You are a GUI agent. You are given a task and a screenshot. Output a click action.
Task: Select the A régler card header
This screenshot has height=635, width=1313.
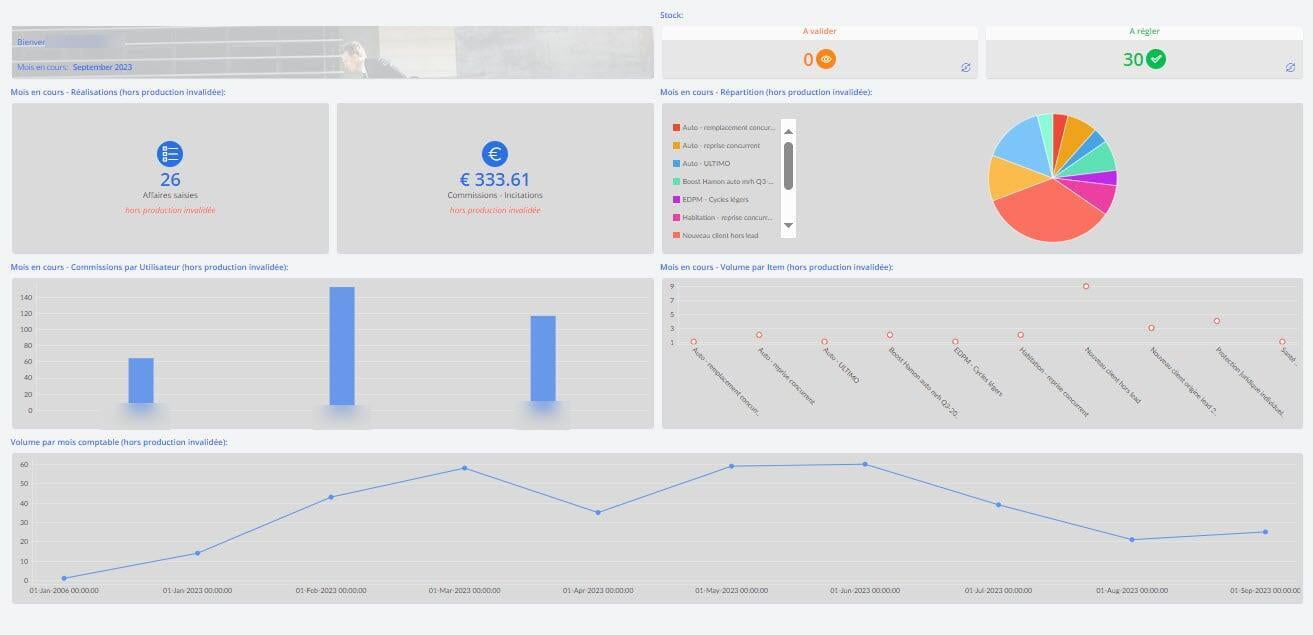1144,32
